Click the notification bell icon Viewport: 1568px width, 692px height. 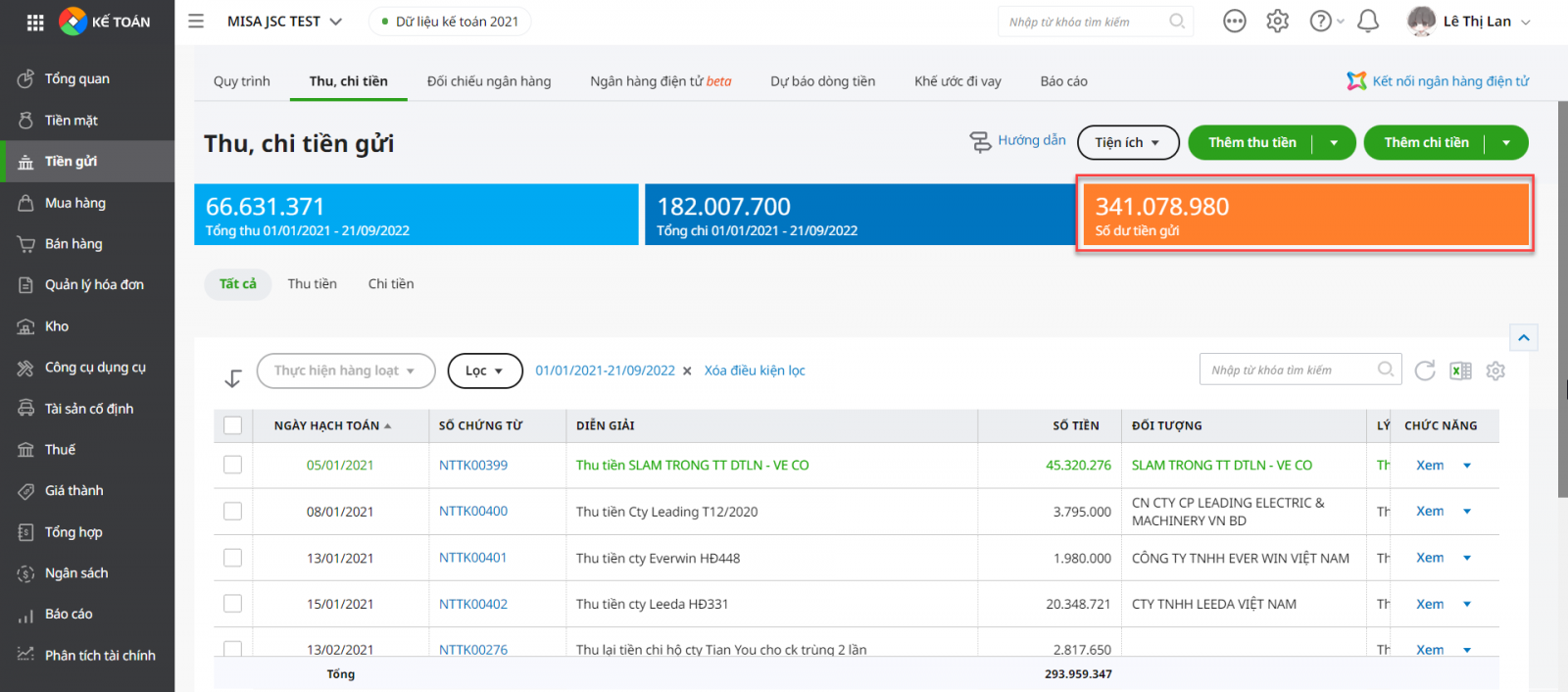[1368, 22]
